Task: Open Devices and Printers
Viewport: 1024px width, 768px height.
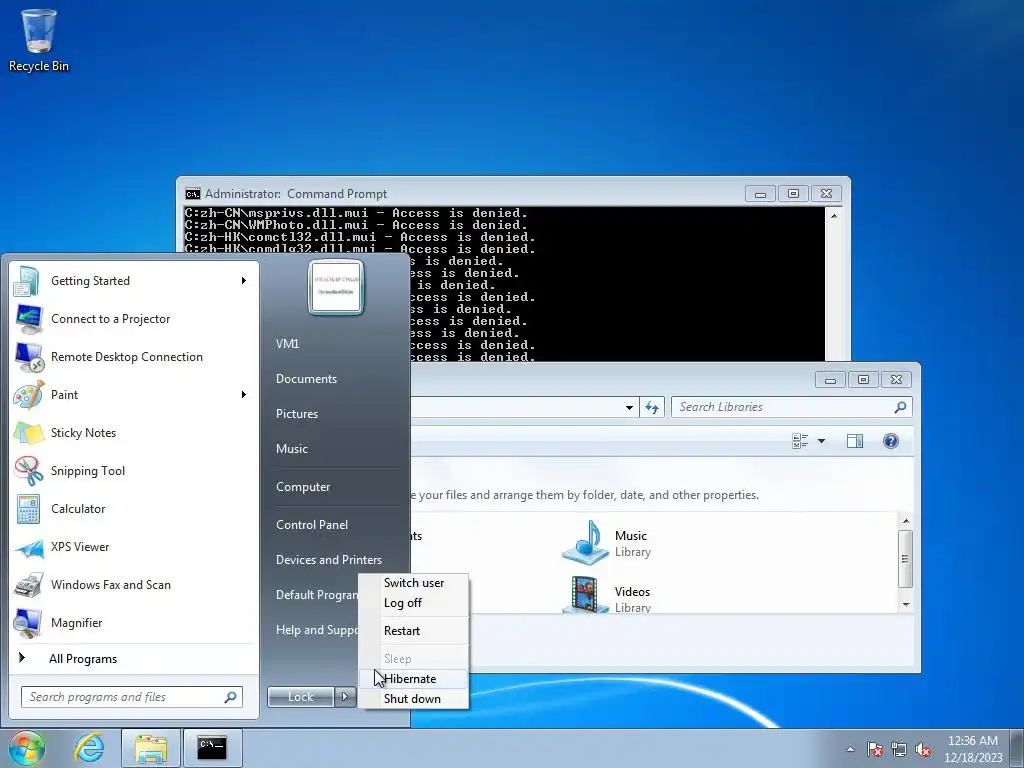Action: (328, 560)
